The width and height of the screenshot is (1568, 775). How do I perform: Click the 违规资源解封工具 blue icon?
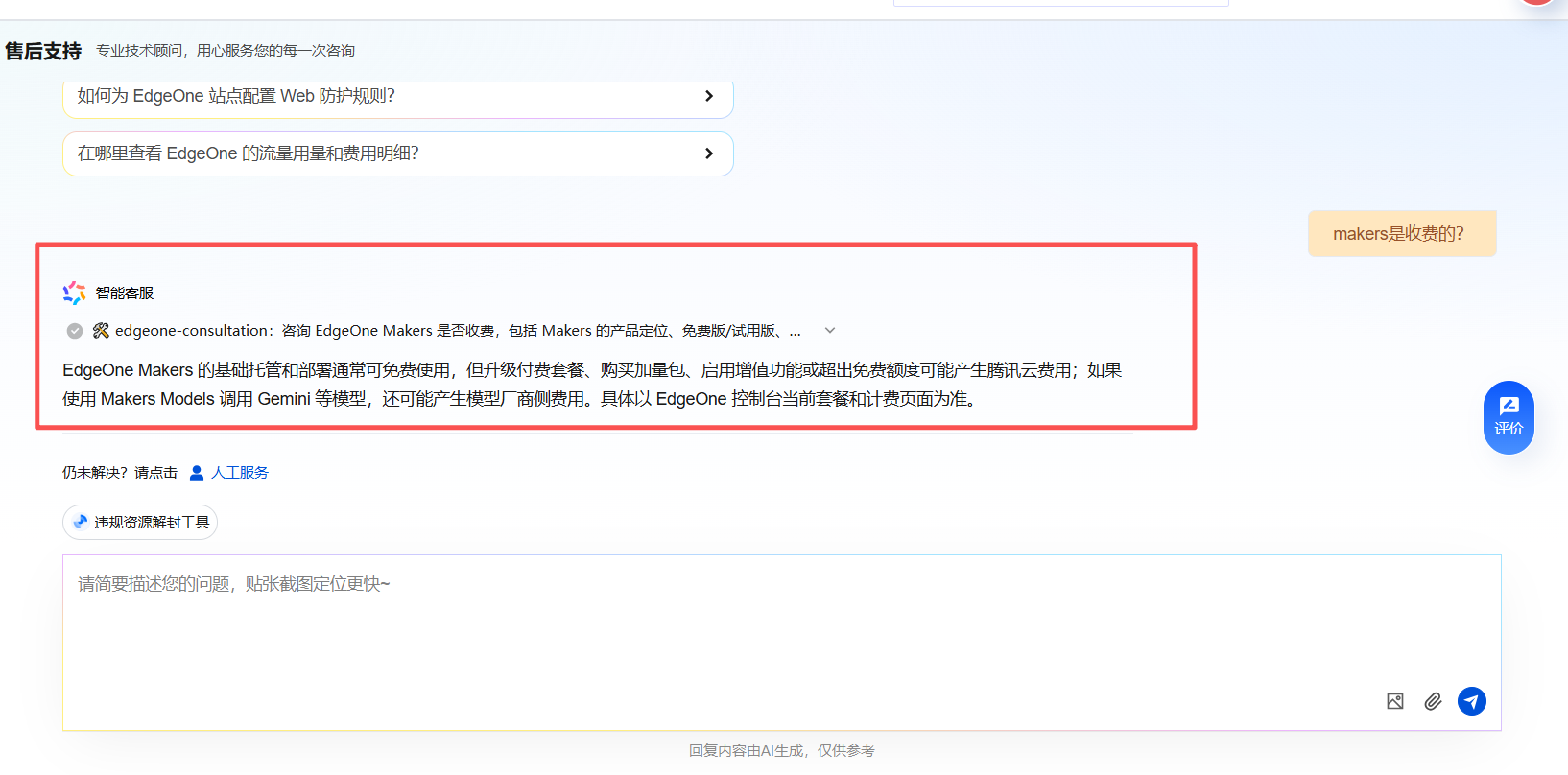tap(81, 522)
